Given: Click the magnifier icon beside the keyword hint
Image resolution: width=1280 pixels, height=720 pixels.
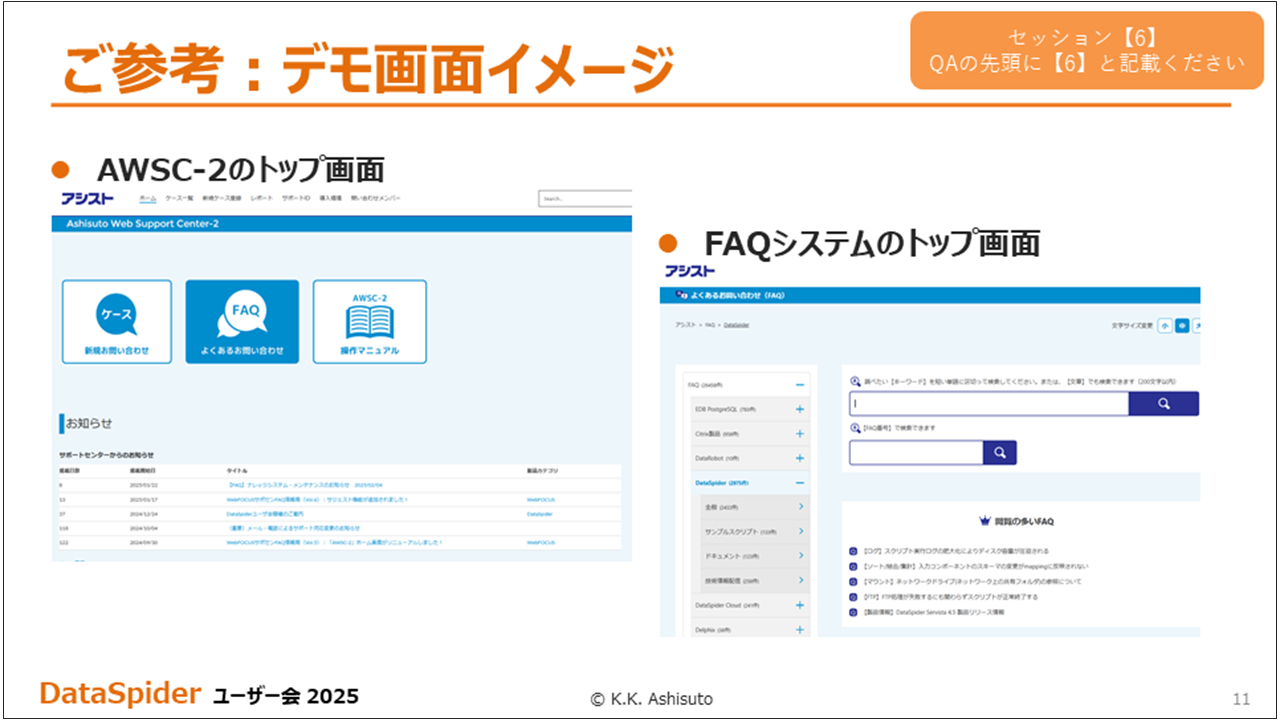Looking at the screenshot, I should [x=855, y=381].
